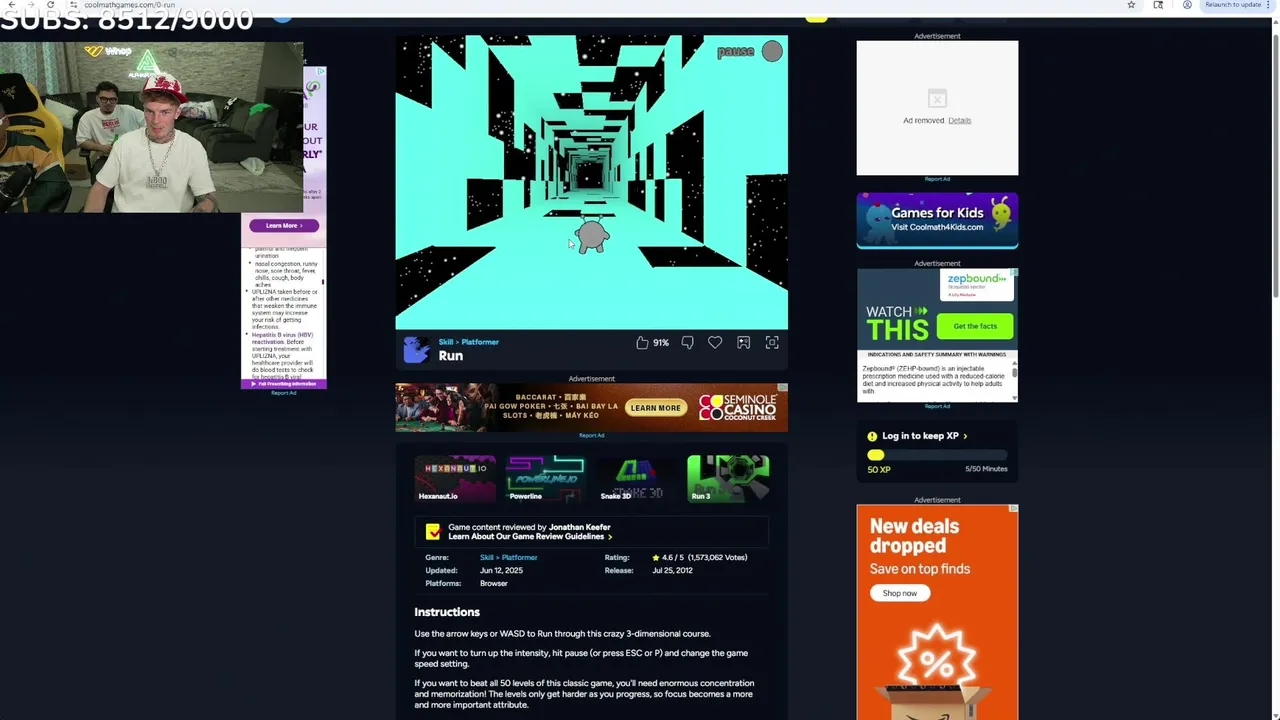Pause the Run game
Image resolution: width=1280 pixels, height=720 pixels.
(x=750, y=51)
